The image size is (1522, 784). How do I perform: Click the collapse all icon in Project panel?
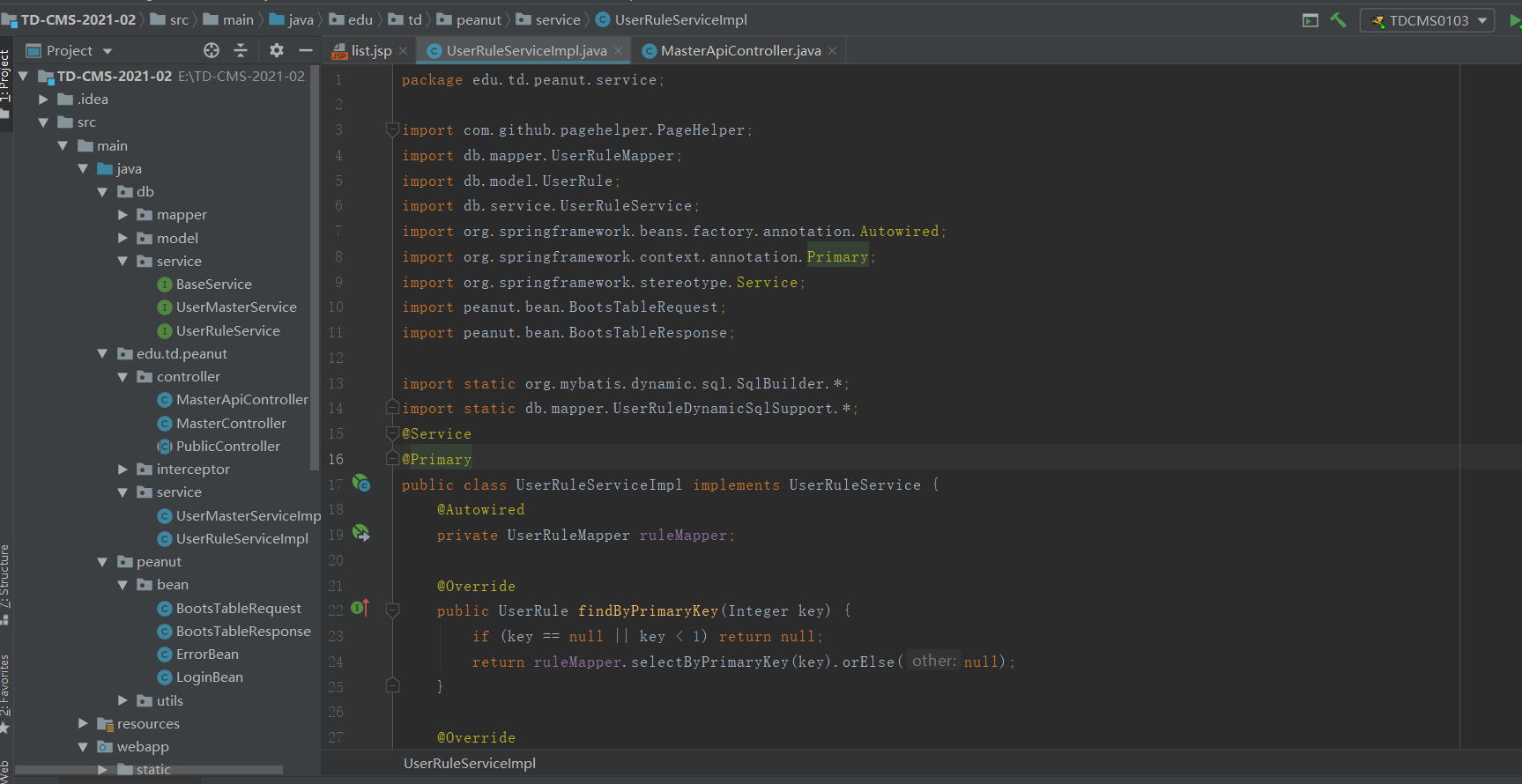241,50
